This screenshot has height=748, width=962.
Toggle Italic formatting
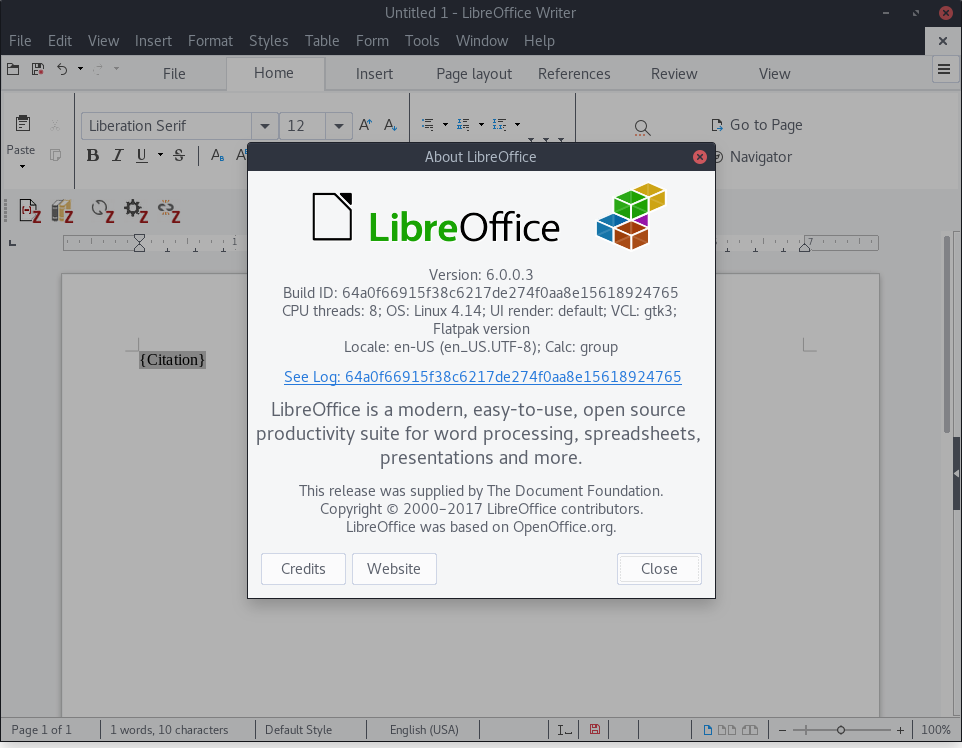pos(117,155)
